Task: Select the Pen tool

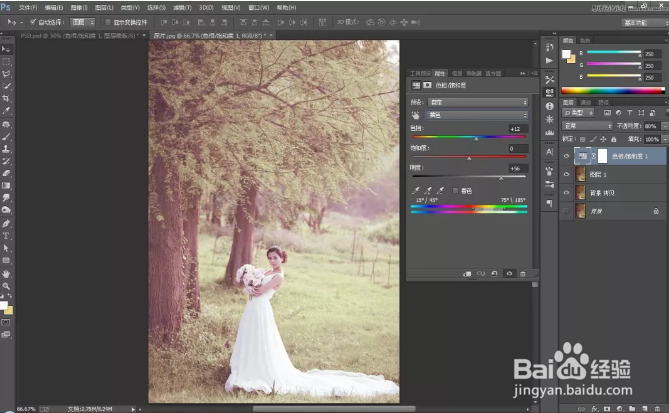Action: pyautogui.click(x=6, y=224)
